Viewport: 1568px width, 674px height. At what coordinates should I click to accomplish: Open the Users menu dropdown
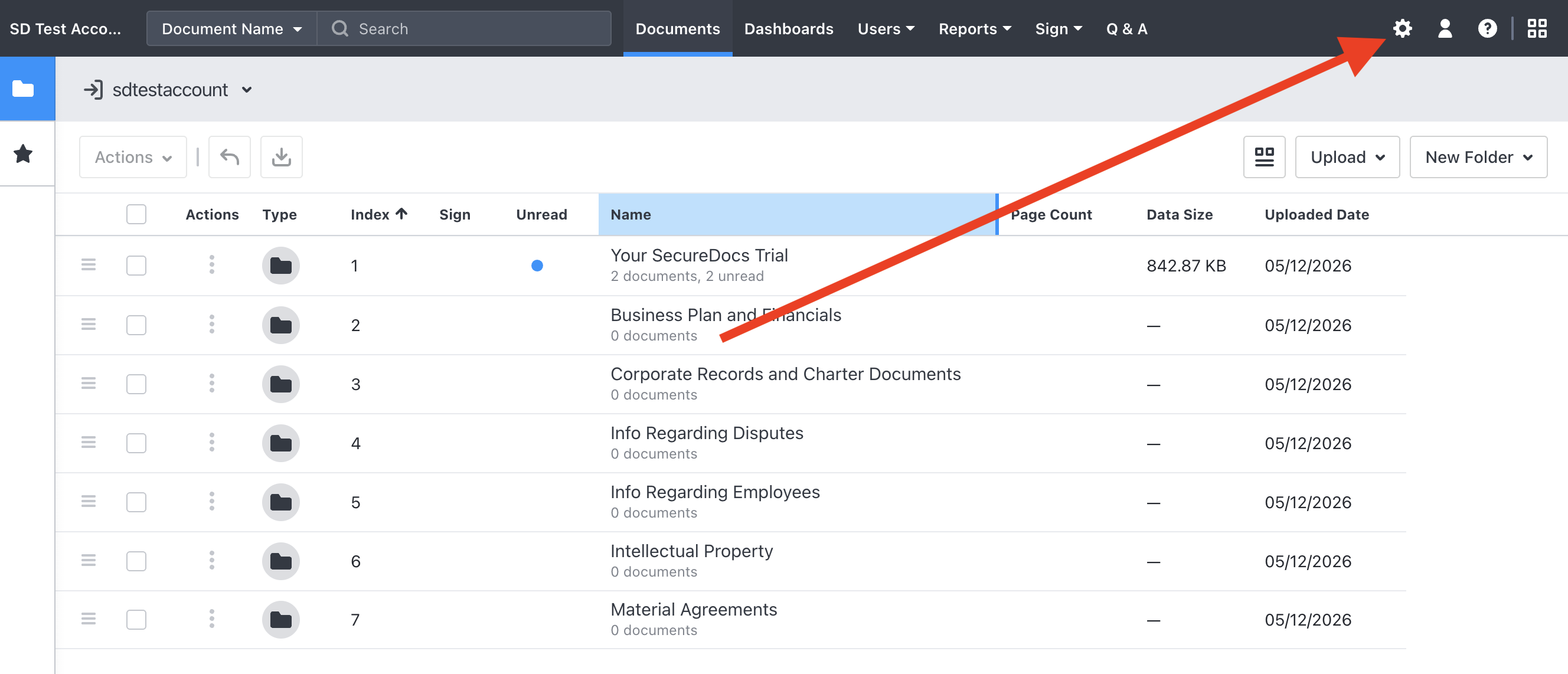pos(886,28)
